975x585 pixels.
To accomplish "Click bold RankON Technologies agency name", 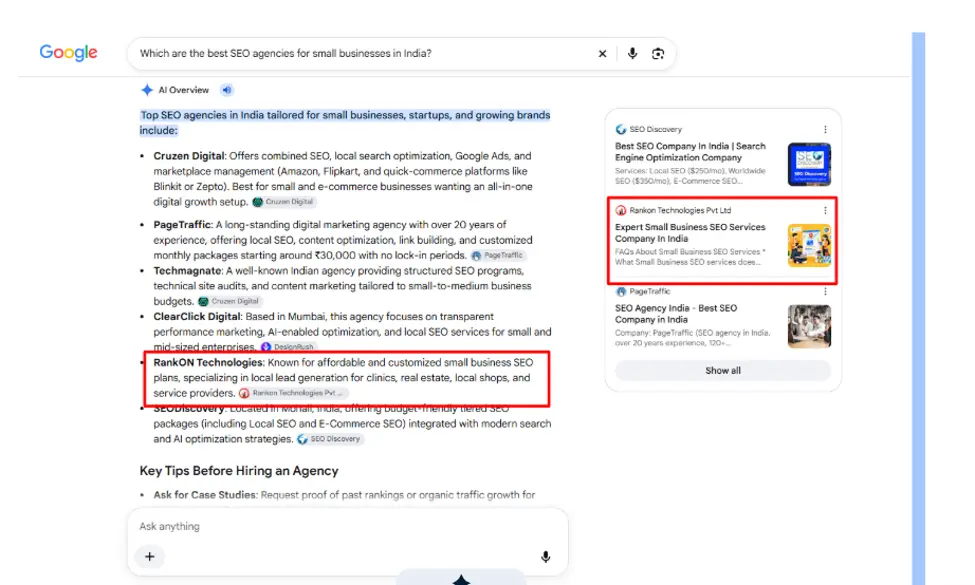I will [209, 362].
